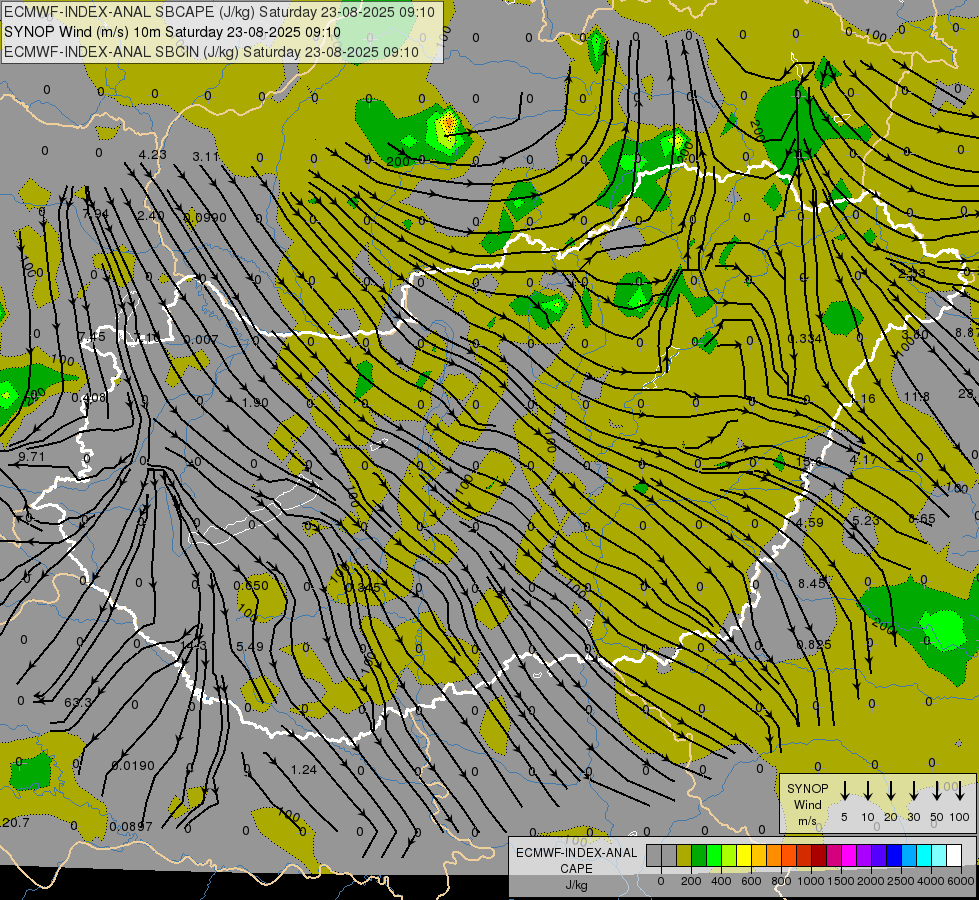This screenshot has width=979, height=900.
Task: Click the map value 63.3
Action: point(78,703)
